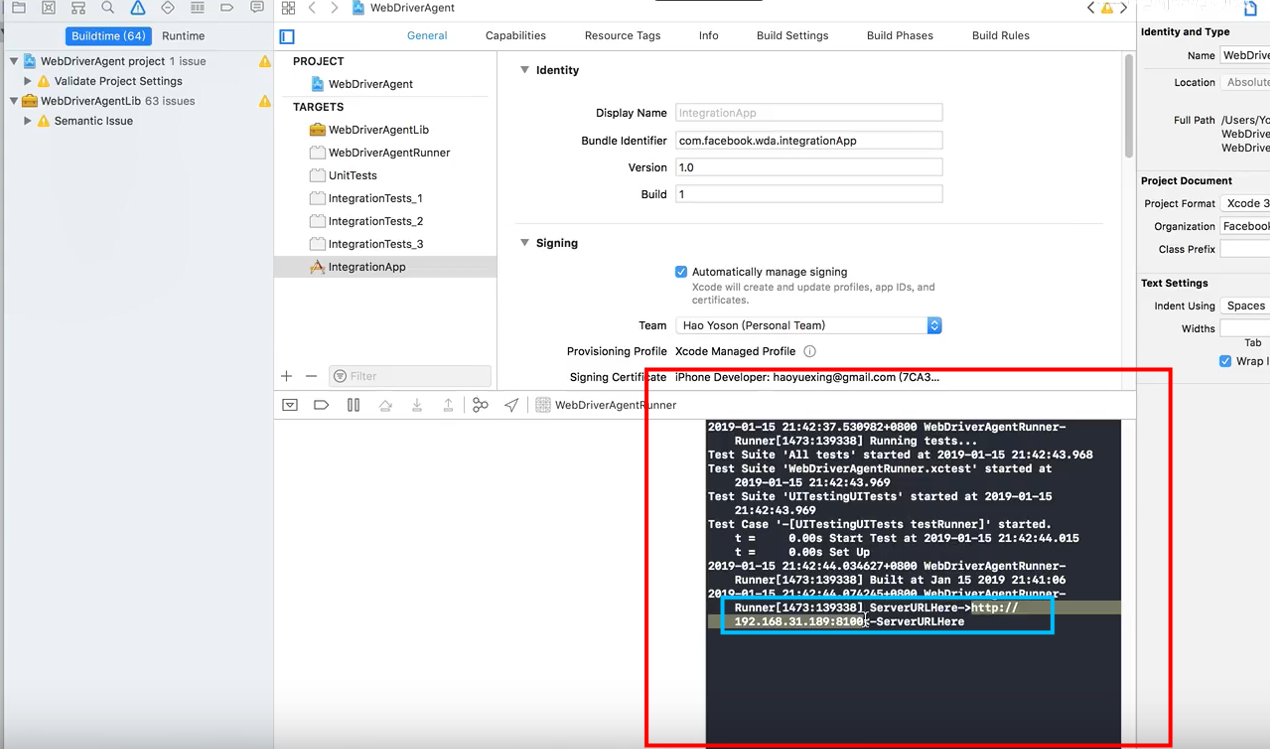Open the Build Rules tab

pyautogui.click(x=1001, y=36)
